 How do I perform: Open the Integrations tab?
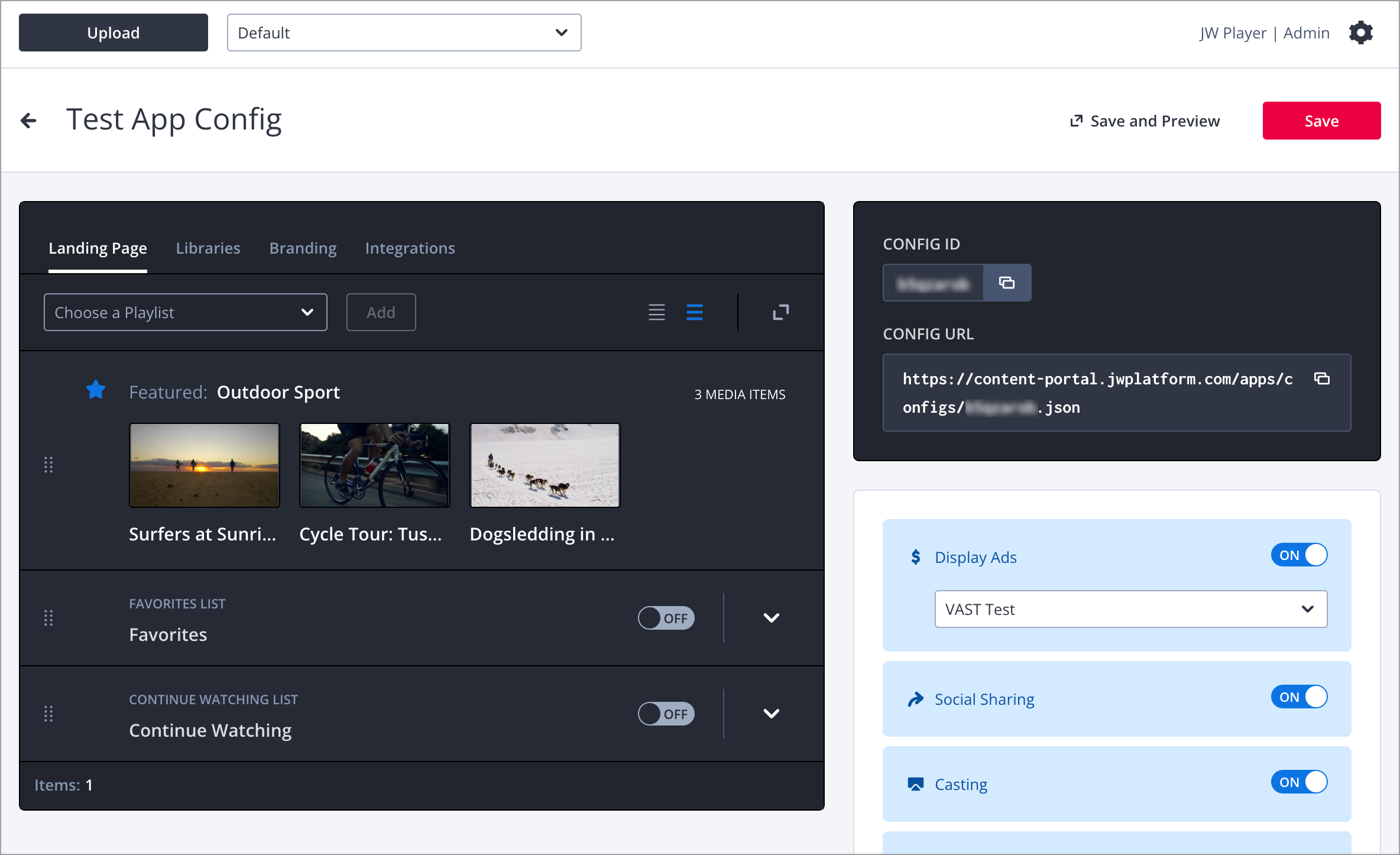[x=410, y=248]
